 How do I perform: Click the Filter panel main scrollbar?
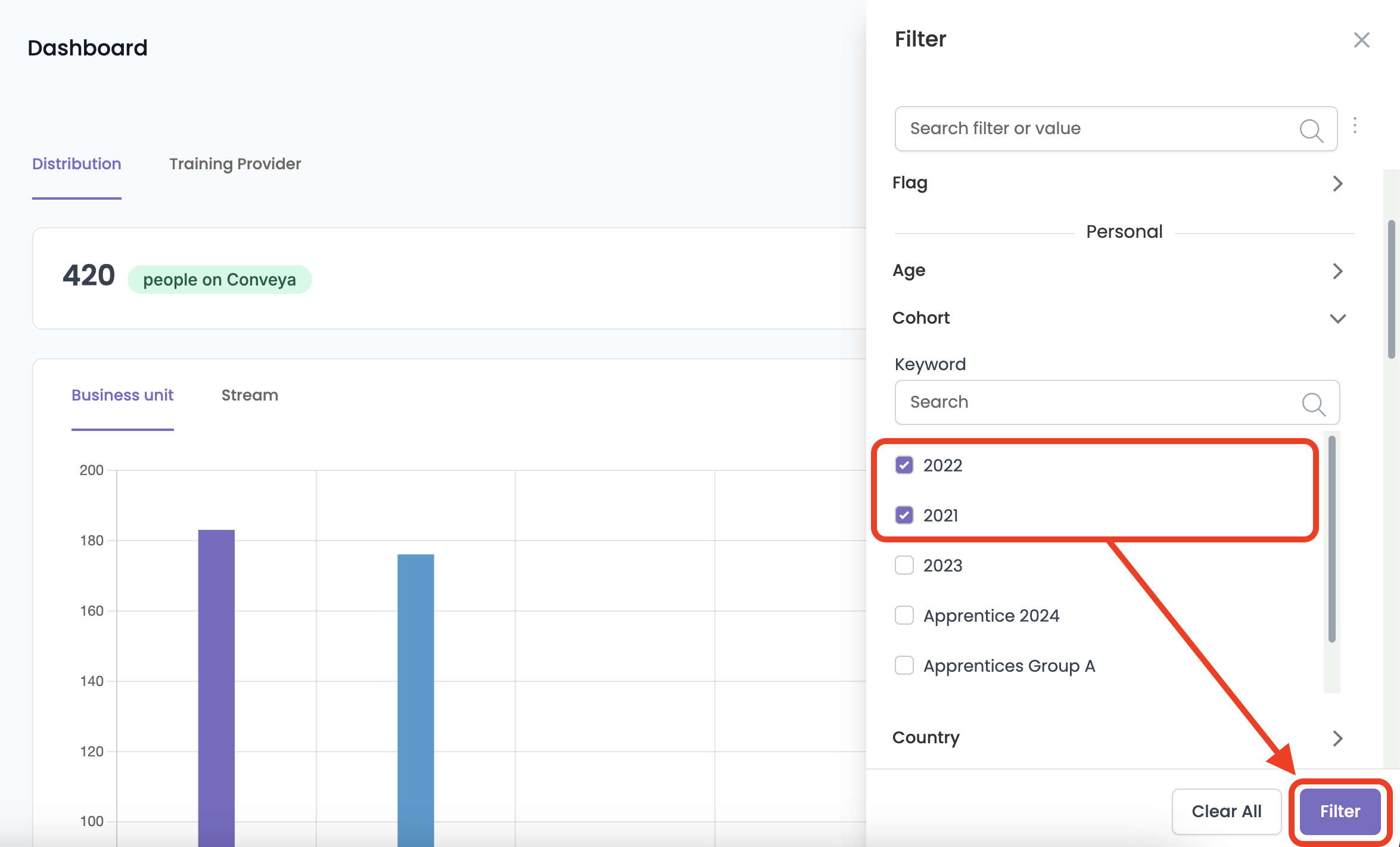[1392, 290]
